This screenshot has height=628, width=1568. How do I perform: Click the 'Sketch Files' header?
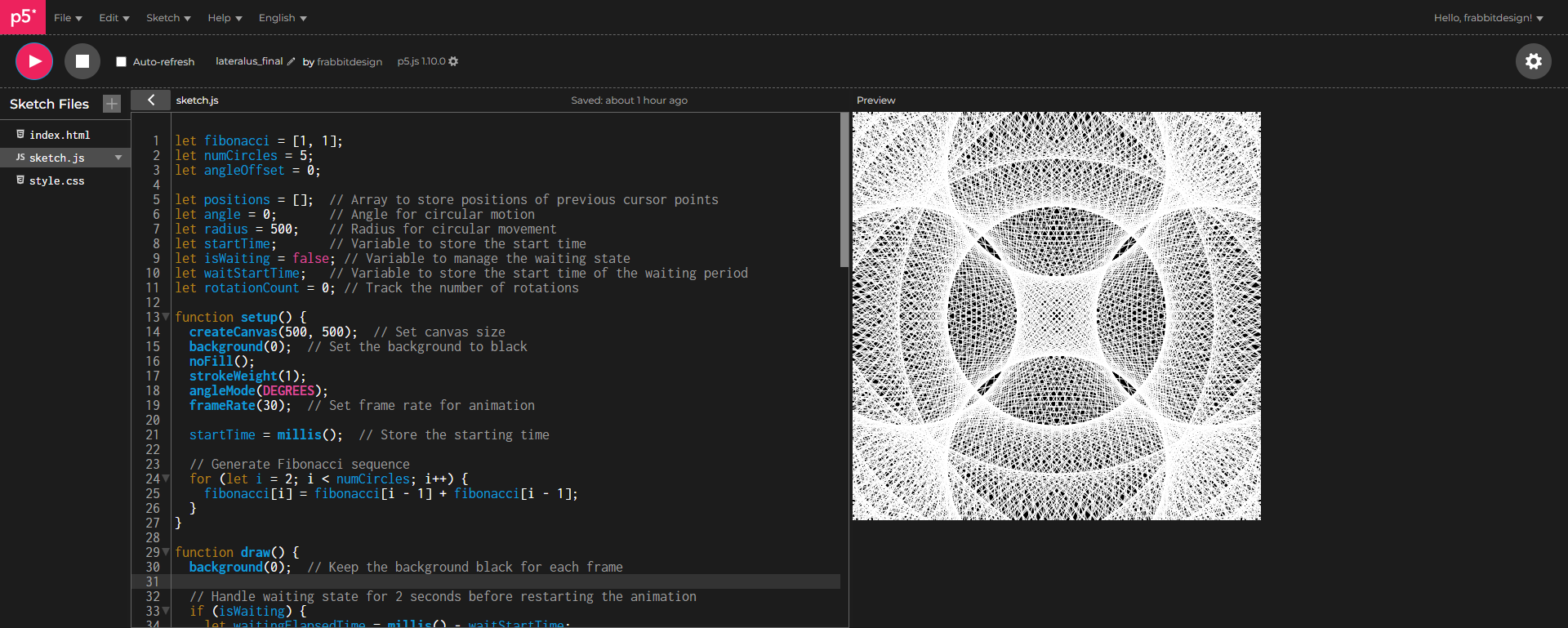[49, 104]
